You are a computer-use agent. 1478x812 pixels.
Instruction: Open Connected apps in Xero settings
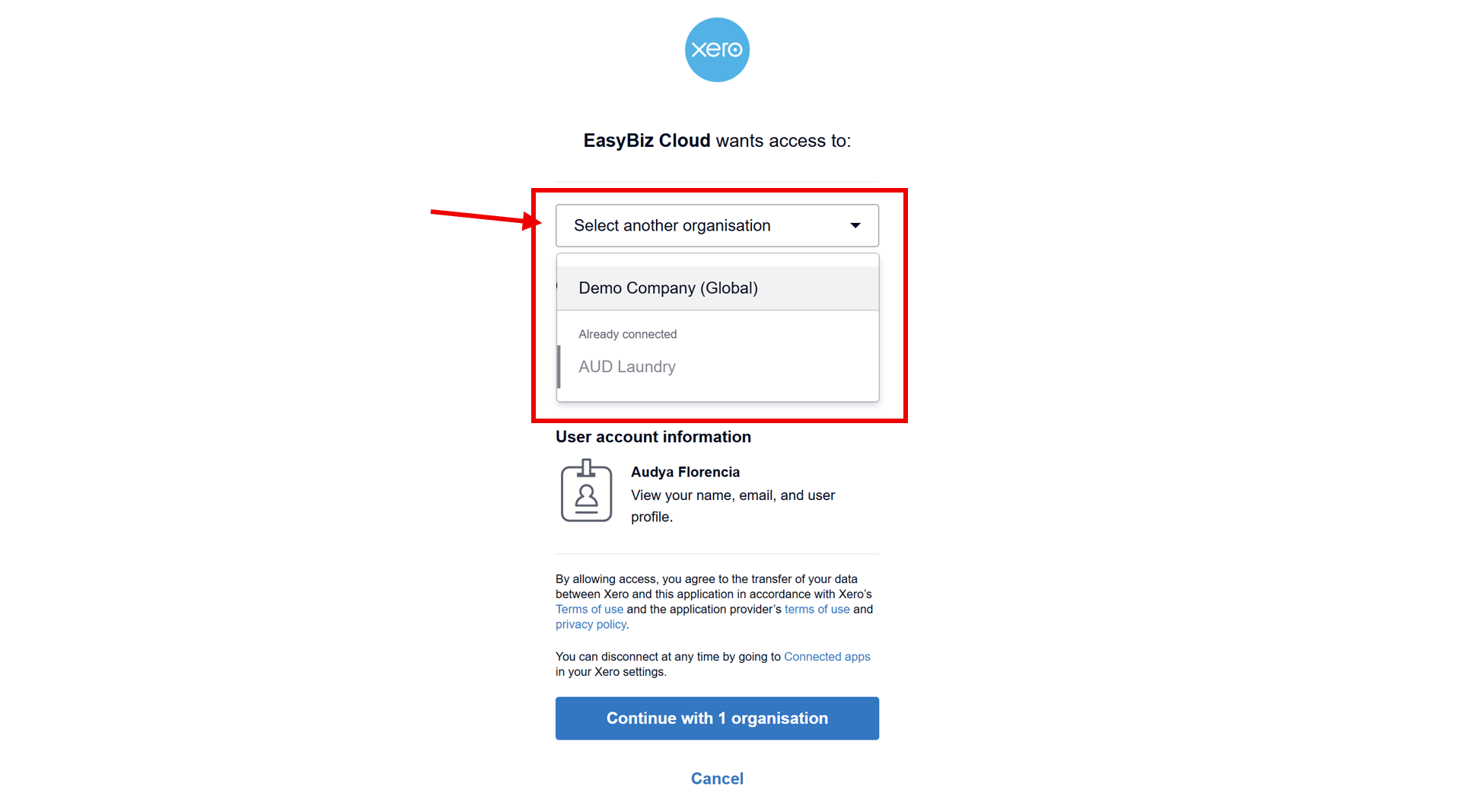pos(827,656)
